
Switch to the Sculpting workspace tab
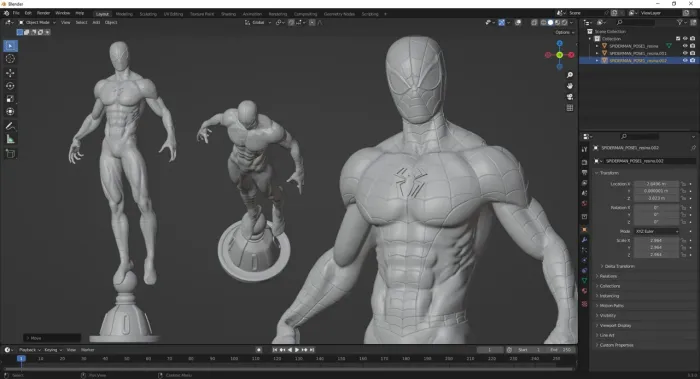(148, 14)
